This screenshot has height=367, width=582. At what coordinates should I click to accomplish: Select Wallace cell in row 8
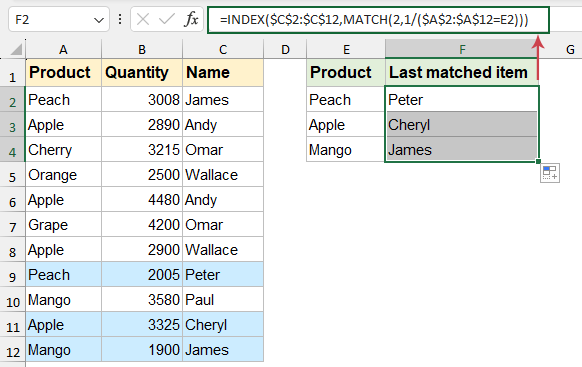tap(223, 250)
